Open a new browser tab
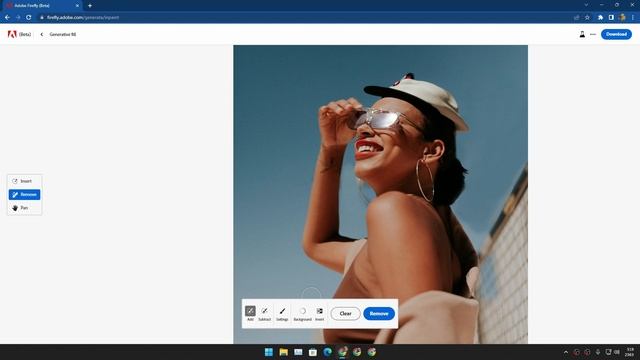 90,6
